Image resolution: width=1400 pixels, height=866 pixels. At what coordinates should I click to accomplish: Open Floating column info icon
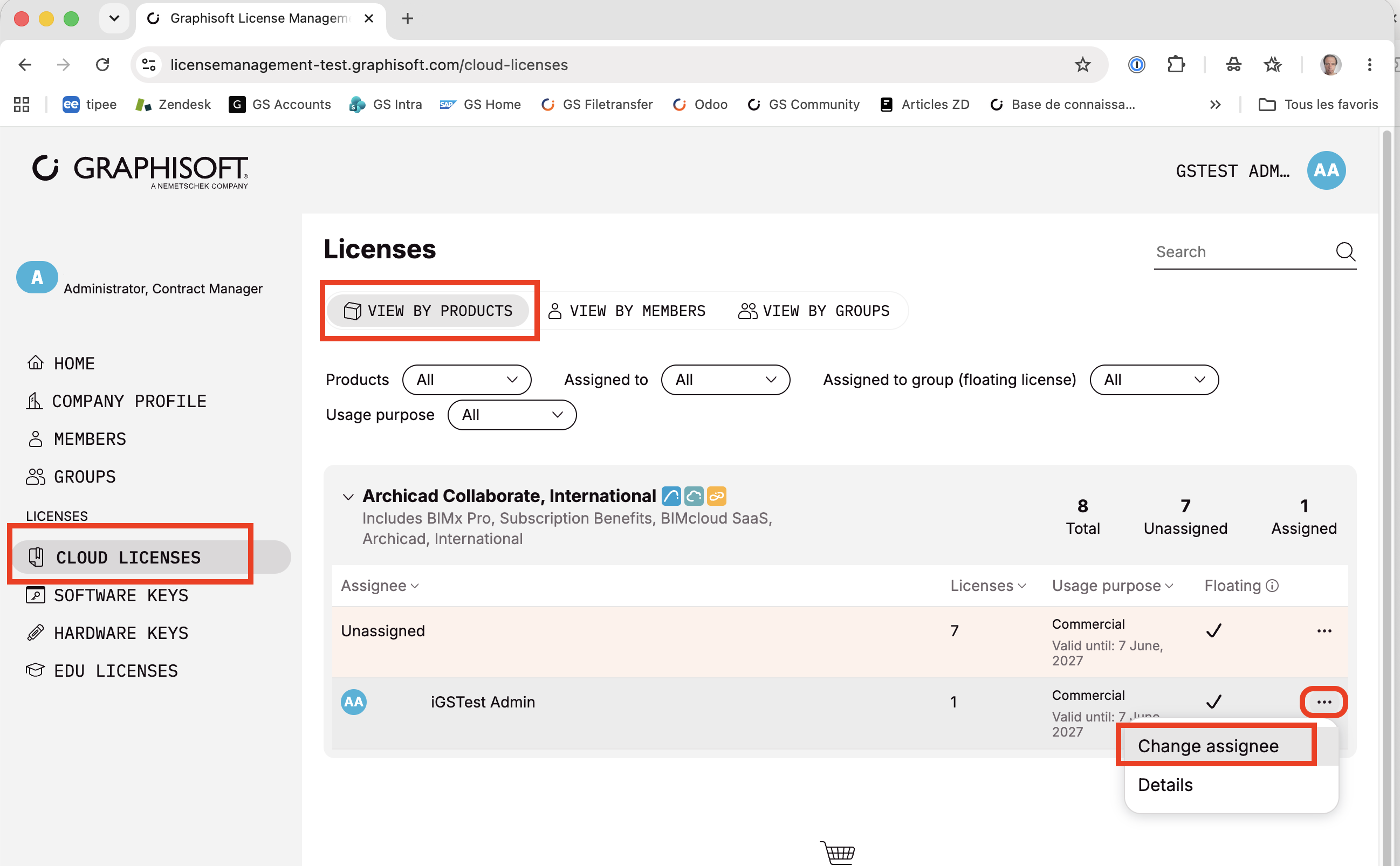[x=1272, y=586]
